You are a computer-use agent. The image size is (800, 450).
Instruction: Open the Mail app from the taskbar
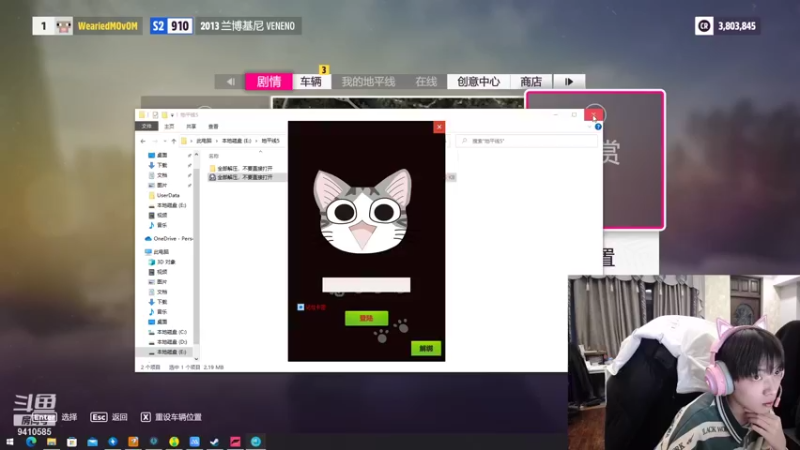coord(92,442)
